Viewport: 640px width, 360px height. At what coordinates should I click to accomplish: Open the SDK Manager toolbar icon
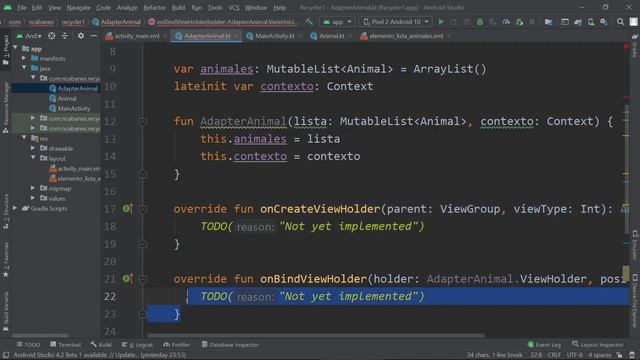coord(604,22)
